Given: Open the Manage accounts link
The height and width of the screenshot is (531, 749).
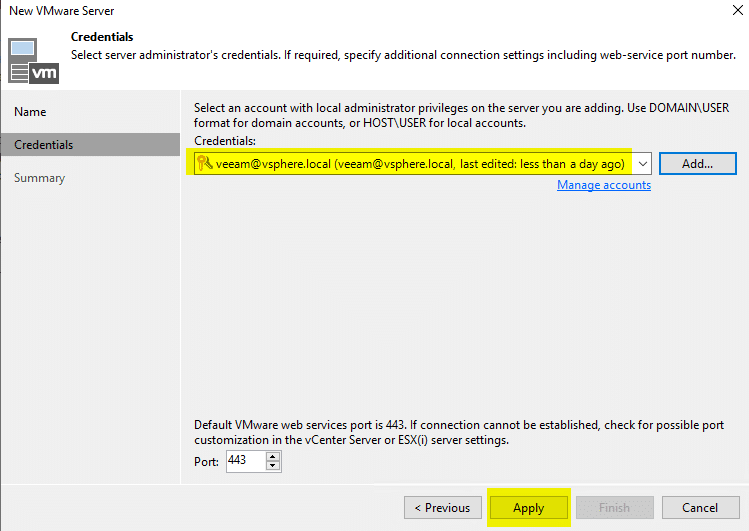Looking at the screenshot, I should (604, 185).
